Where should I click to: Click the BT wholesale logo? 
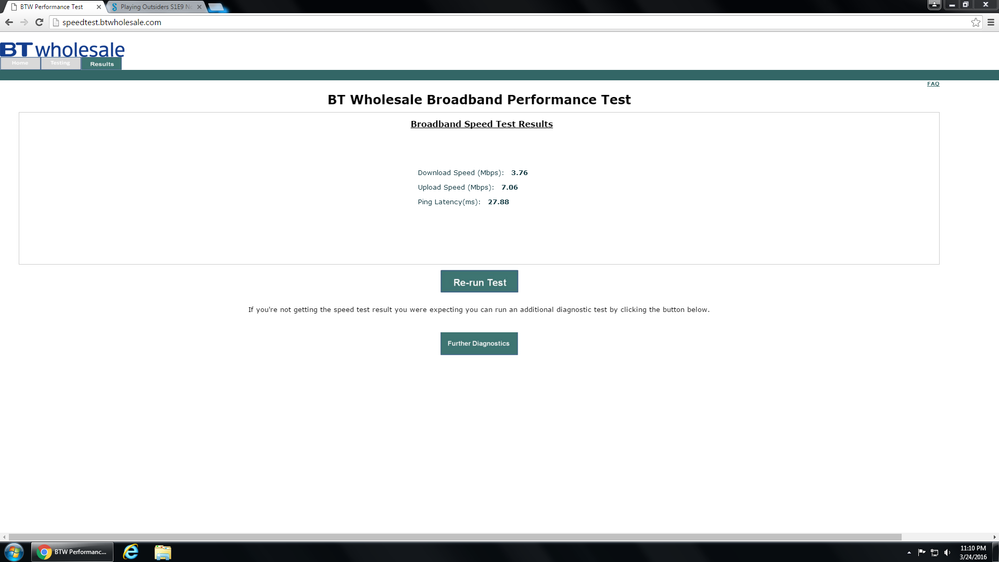(x=62, y=49)
